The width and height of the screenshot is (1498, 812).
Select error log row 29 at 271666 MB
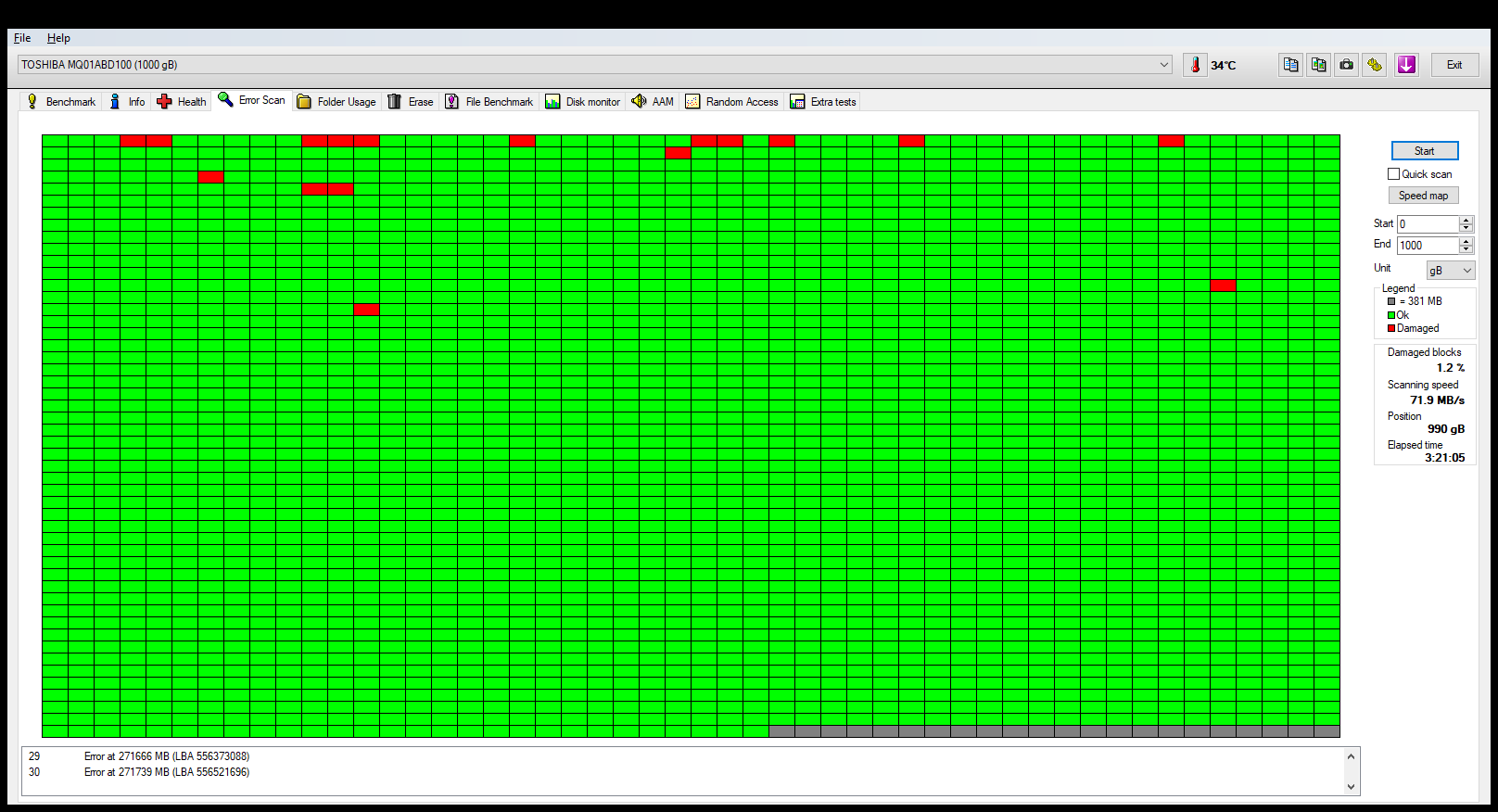(x=684, y=756)
